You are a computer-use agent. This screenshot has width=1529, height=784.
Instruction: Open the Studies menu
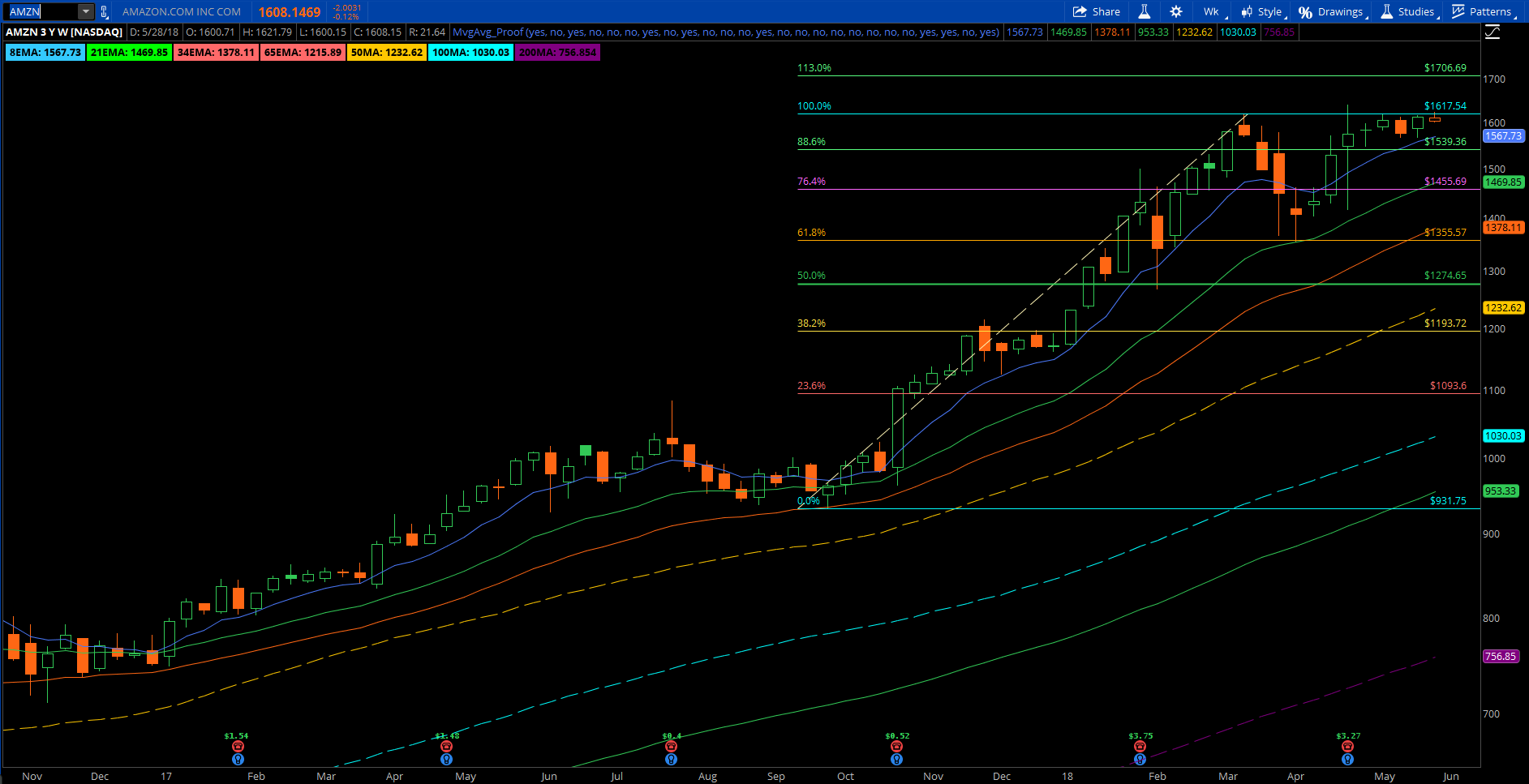point(1410,11)
